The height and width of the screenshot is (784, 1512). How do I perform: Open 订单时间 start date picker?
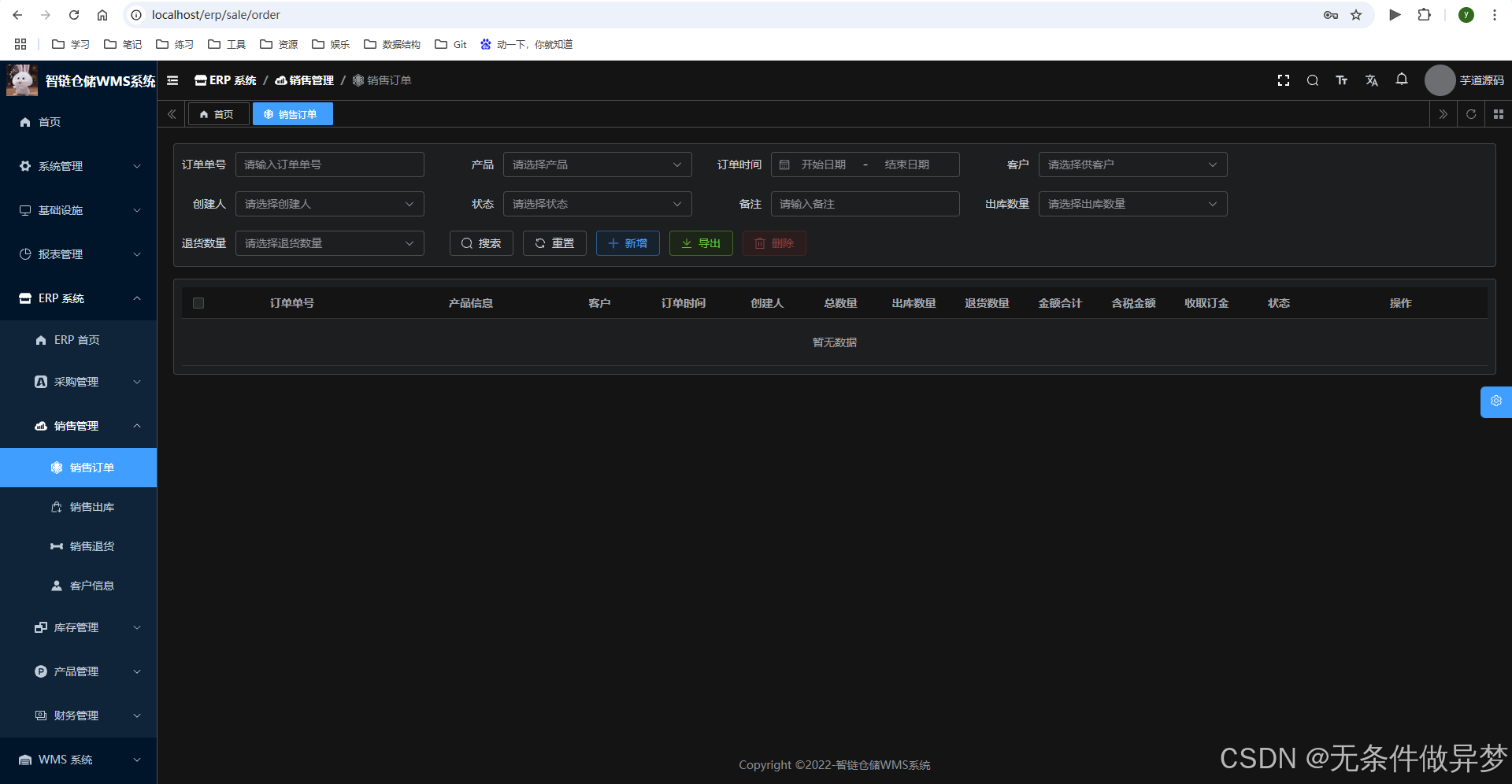[823, 165]
